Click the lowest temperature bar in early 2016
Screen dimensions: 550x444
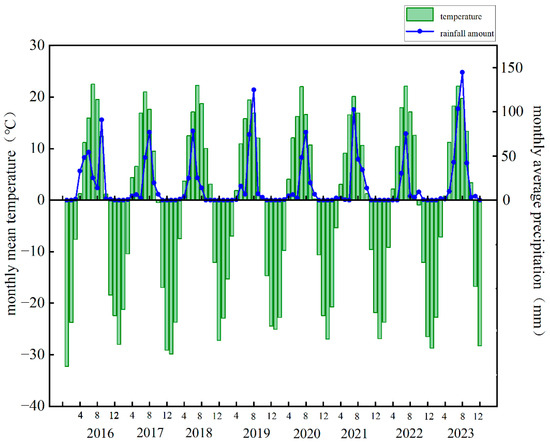point(67,283)
